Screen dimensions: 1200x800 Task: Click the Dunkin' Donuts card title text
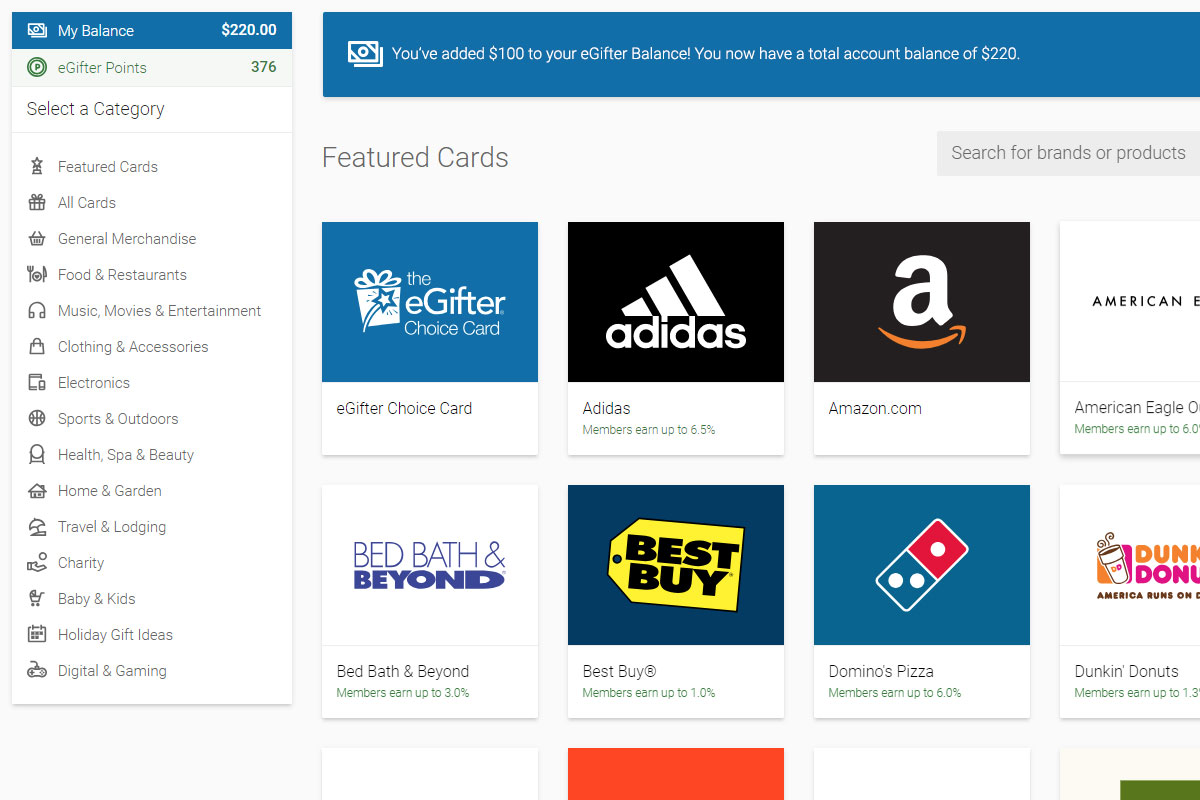[x=1127, y=671]
